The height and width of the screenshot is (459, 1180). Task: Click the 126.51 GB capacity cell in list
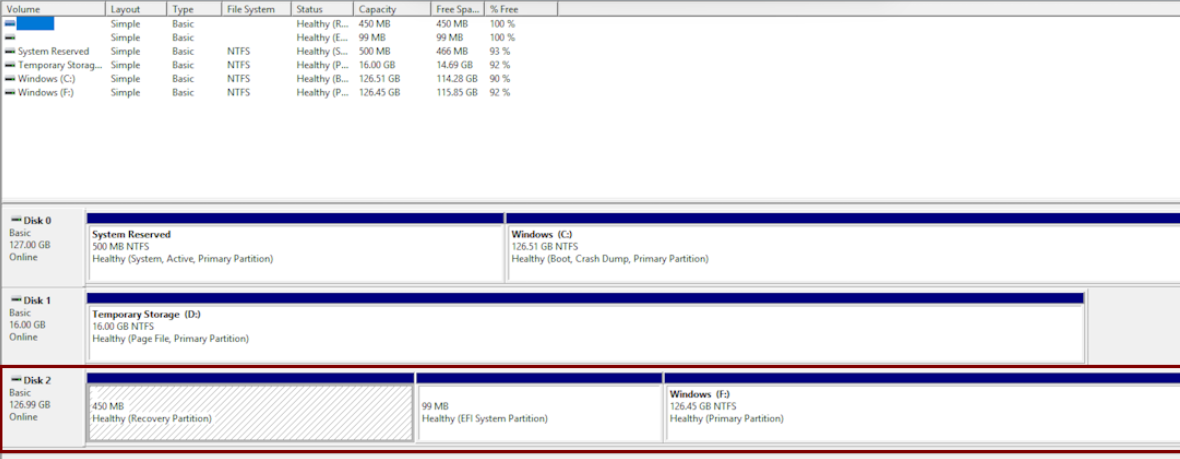[379, 78]
